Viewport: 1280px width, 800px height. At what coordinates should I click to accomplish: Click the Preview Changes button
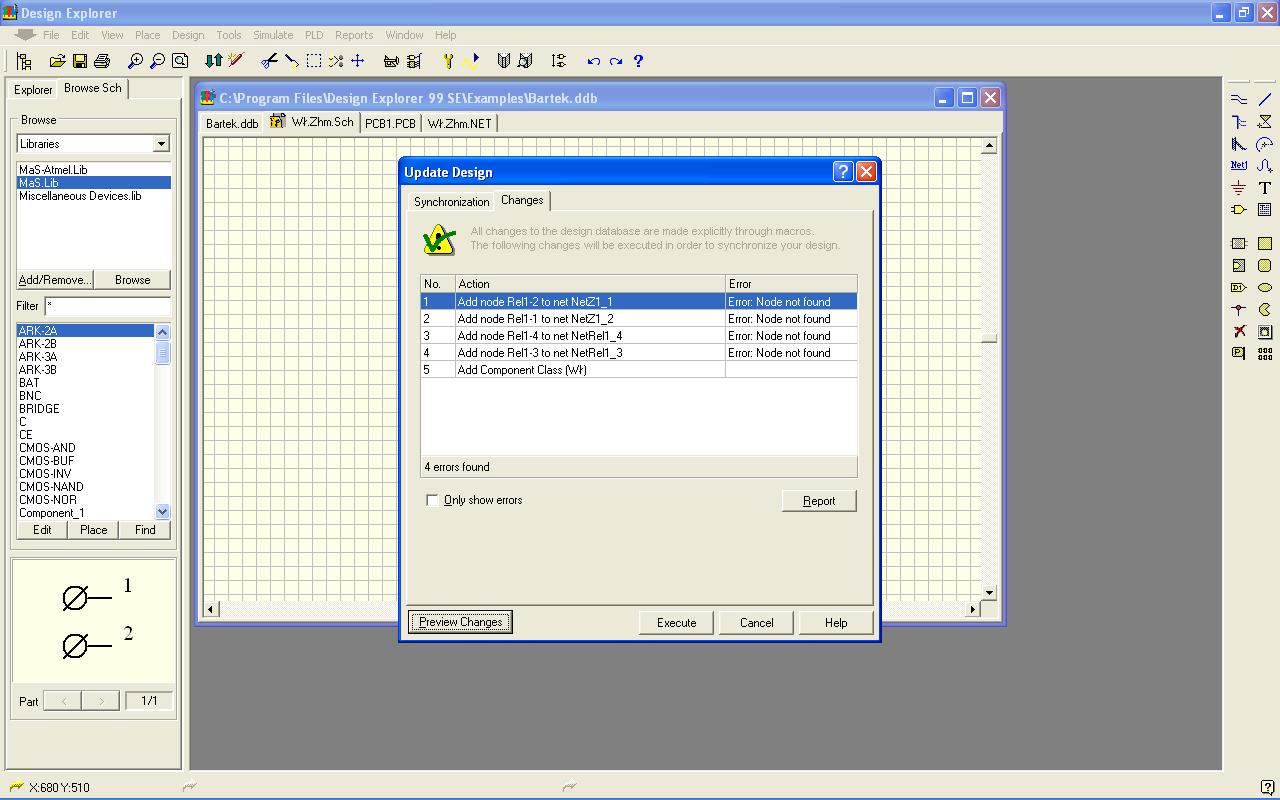pos(461,622)
